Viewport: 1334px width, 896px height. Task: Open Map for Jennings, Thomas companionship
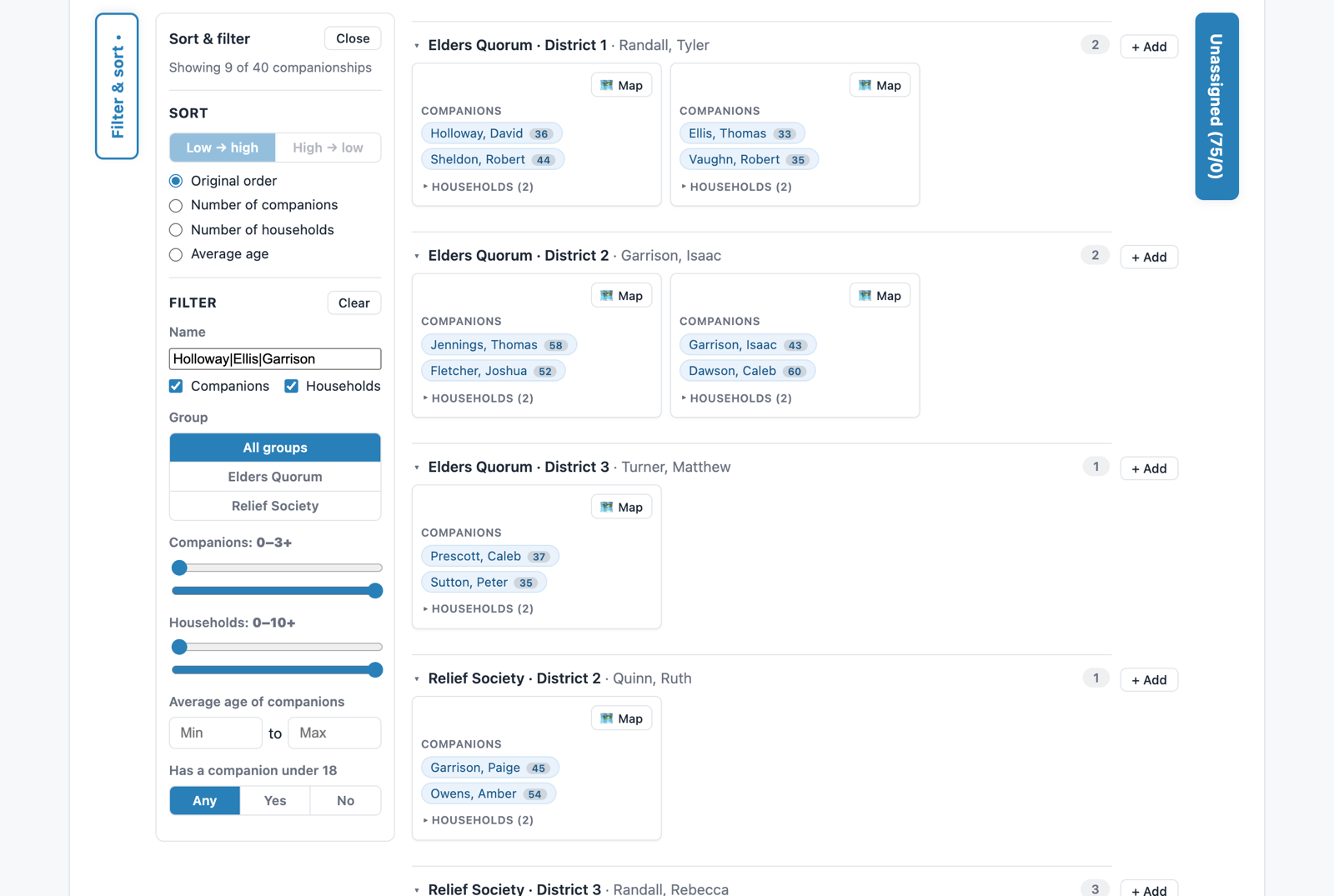[622, 296]
